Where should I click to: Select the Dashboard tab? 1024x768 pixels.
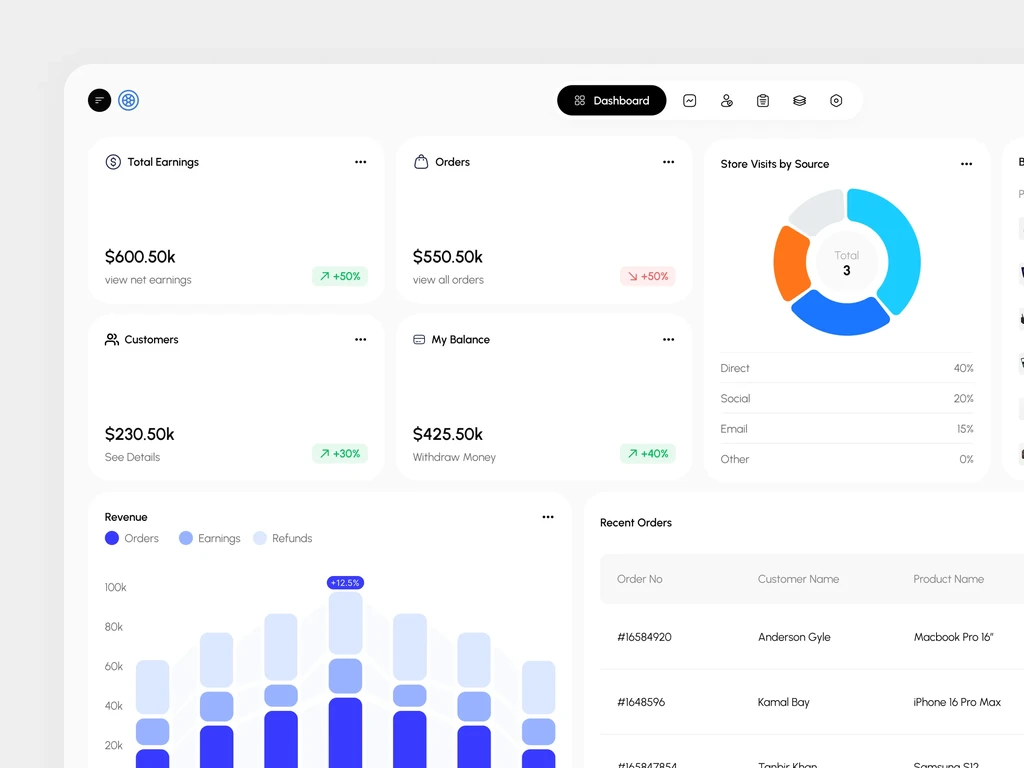click(x=611, y=101)
